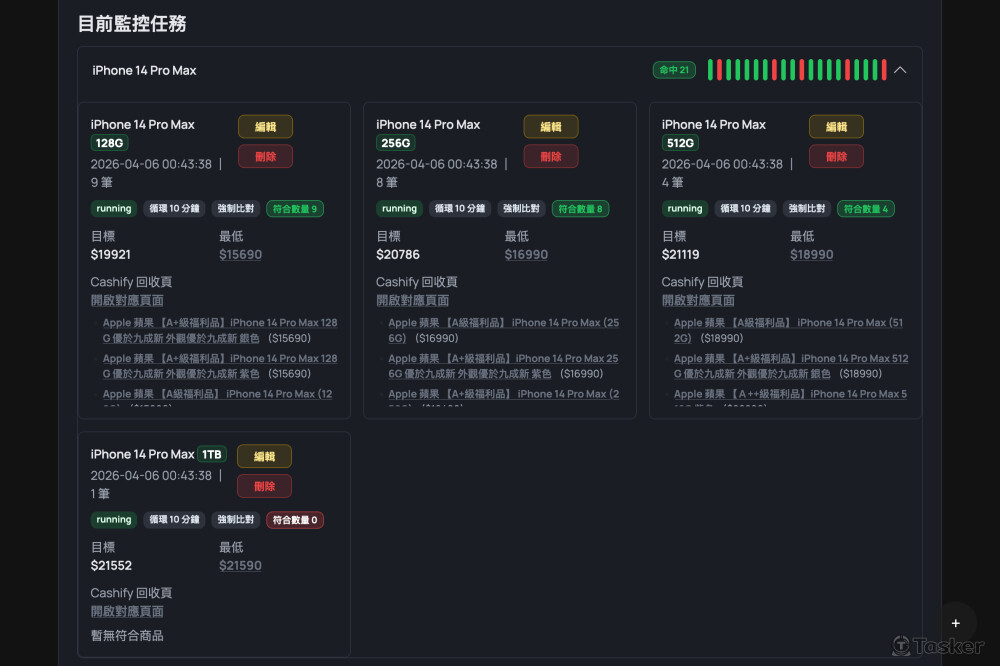This screenshot has height=666, width=1000.
Task: Edit the 256G monitoring task
Action: [551, 127]
